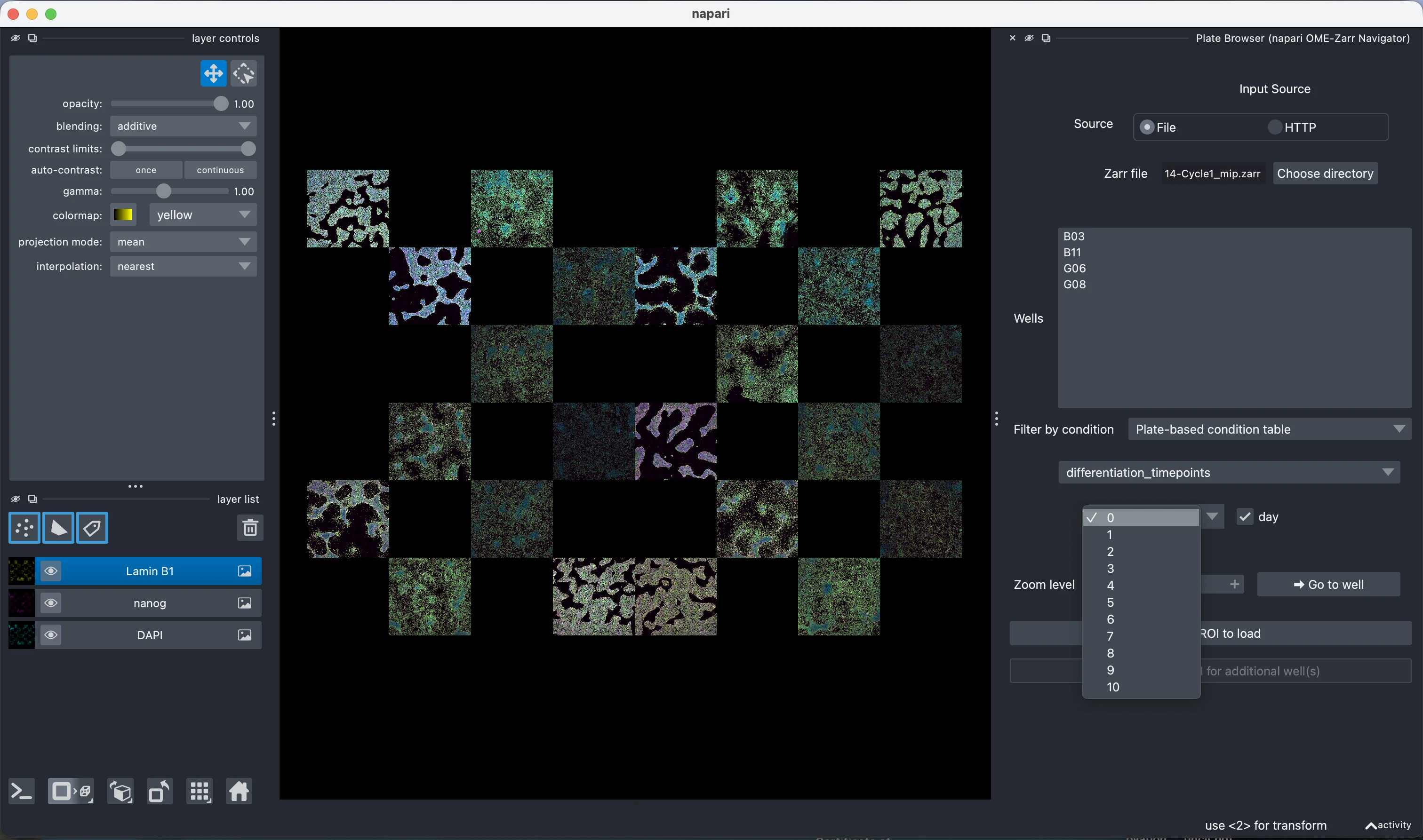This screenshot has width=1423, height=840.
Task: Expand the activity indicator
Action: (x=1388, y=825)
